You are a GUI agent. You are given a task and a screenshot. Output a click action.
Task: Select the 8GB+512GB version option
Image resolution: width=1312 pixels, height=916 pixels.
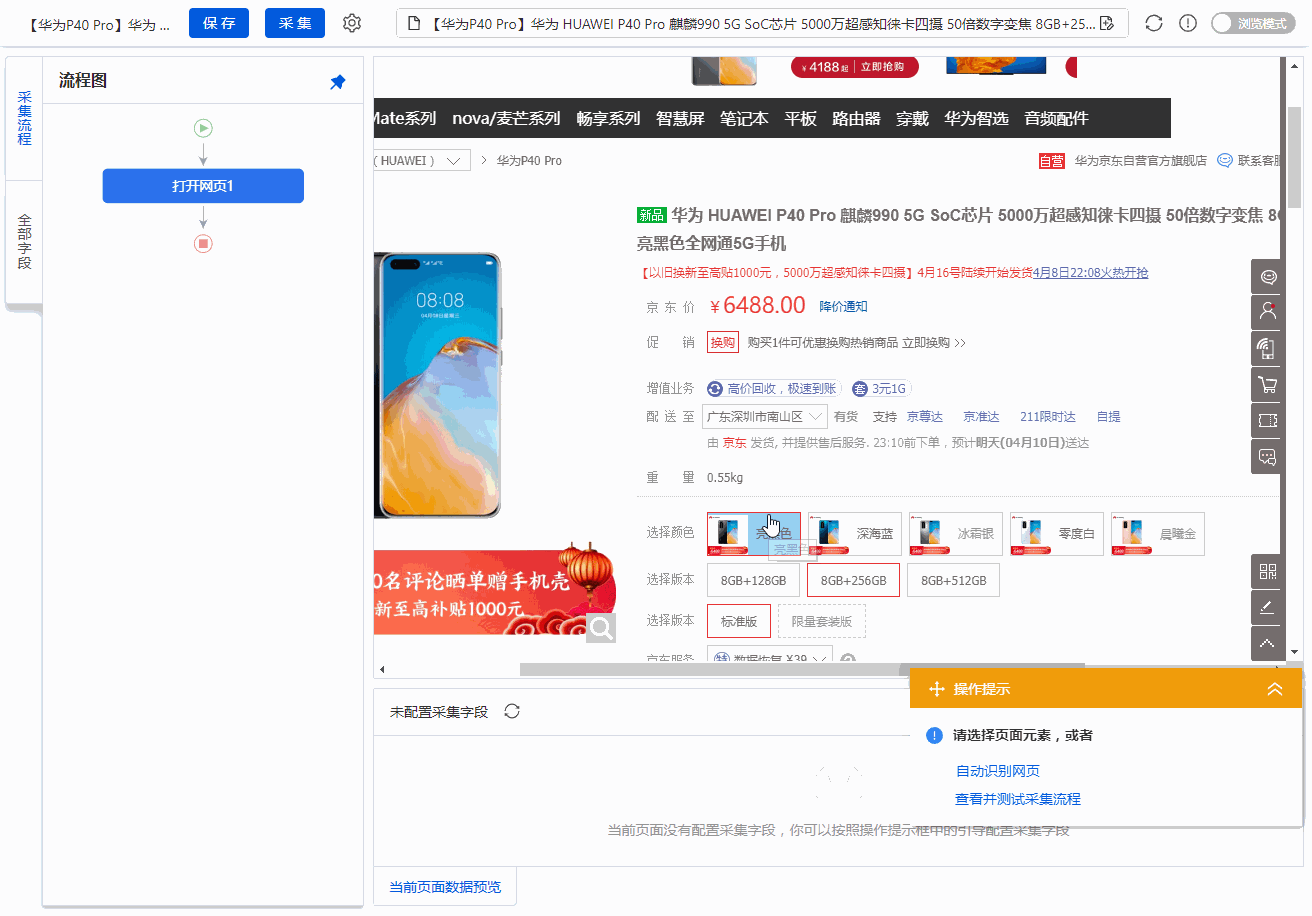click(952, 579)
